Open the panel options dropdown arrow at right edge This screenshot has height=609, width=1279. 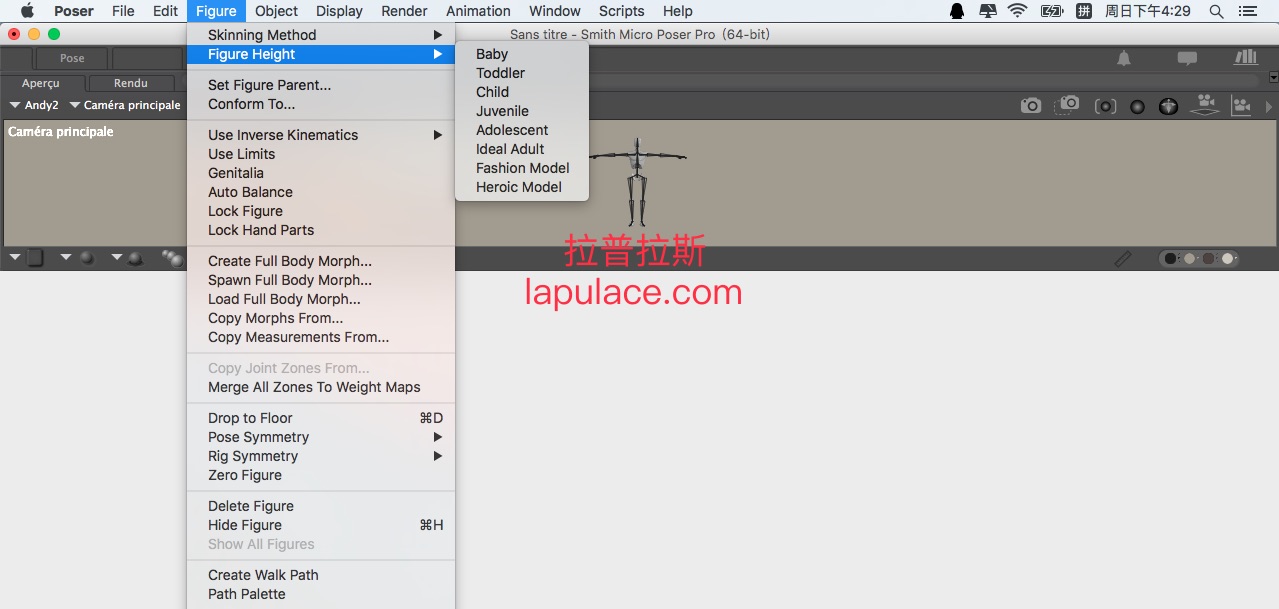[x=1273, y=77]
